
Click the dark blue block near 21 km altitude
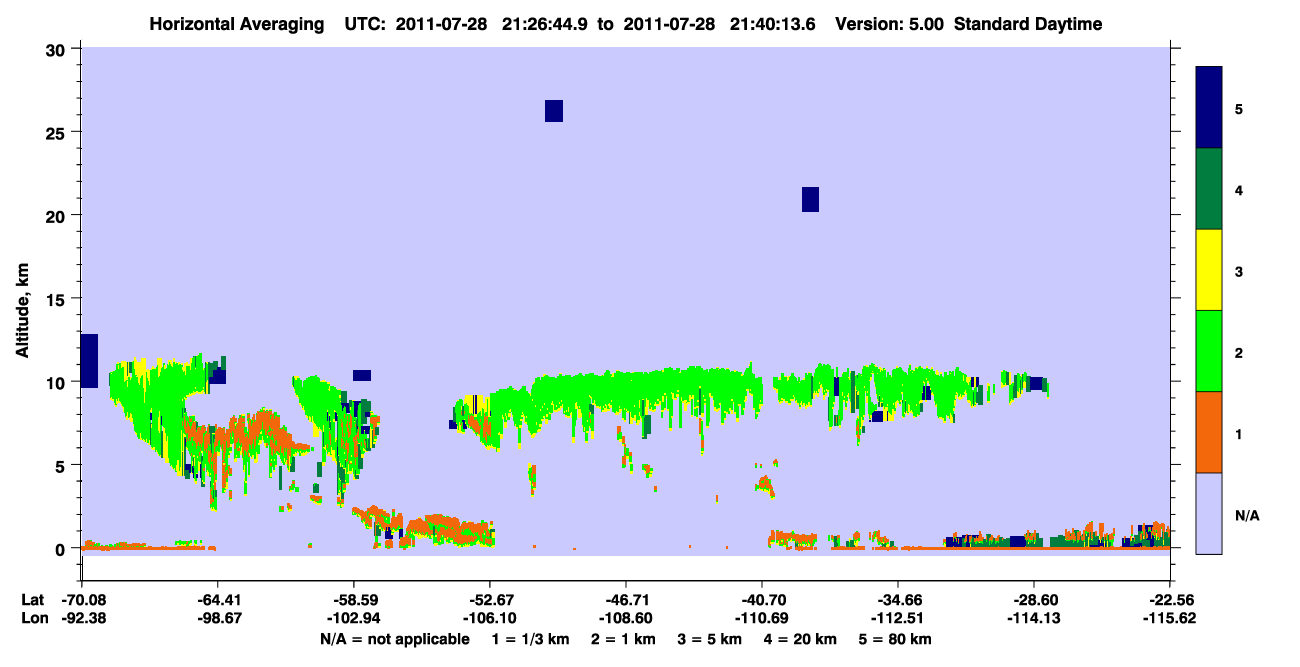click(x=810, y=199)
